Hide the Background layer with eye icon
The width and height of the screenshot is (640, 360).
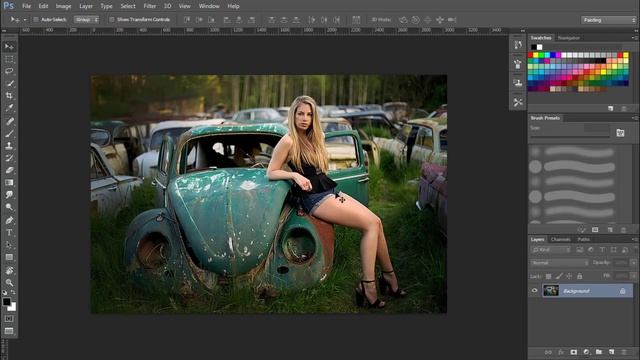coord(534,291)
